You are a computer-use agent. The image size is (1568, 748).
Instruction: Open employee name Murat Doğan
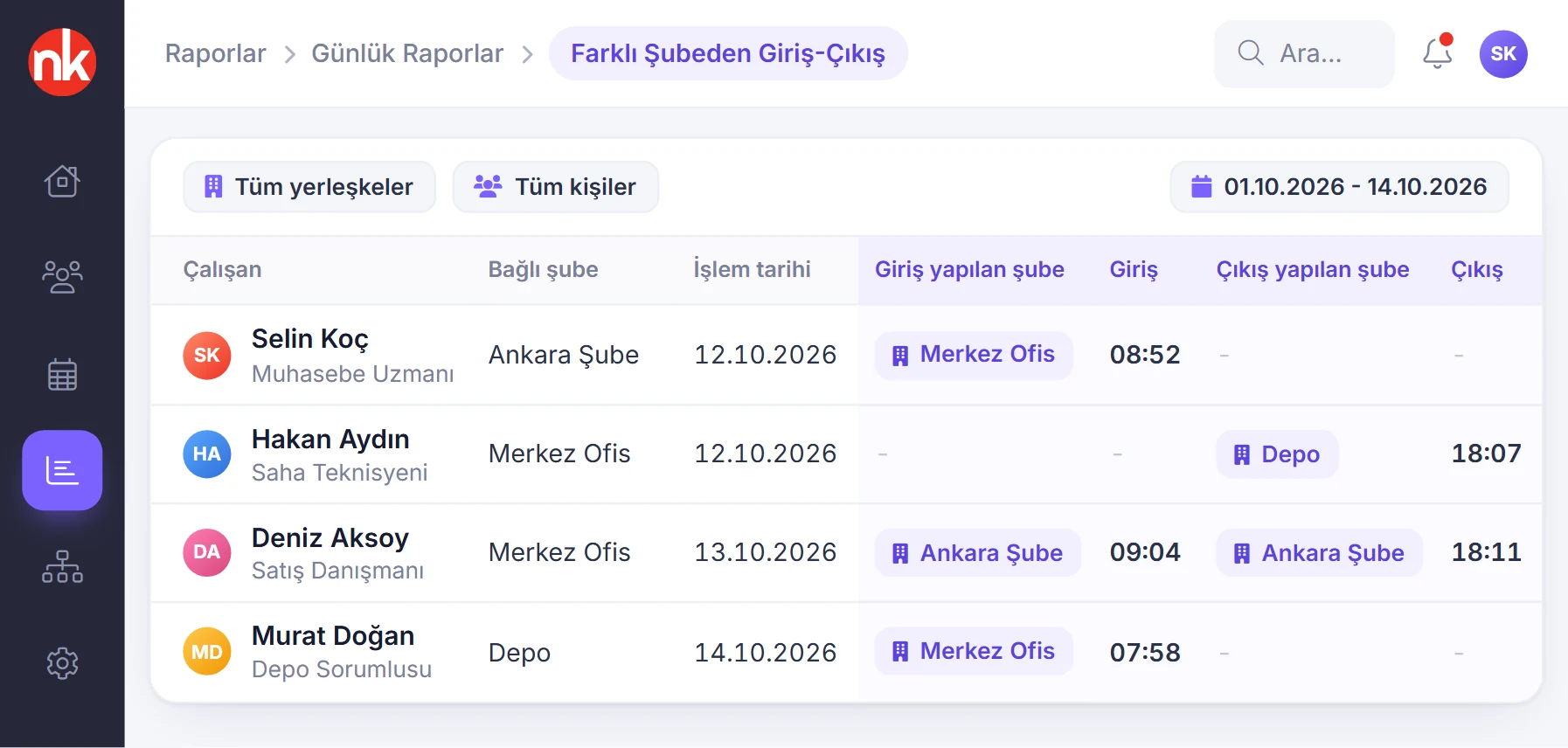click(x=333, y=636)
